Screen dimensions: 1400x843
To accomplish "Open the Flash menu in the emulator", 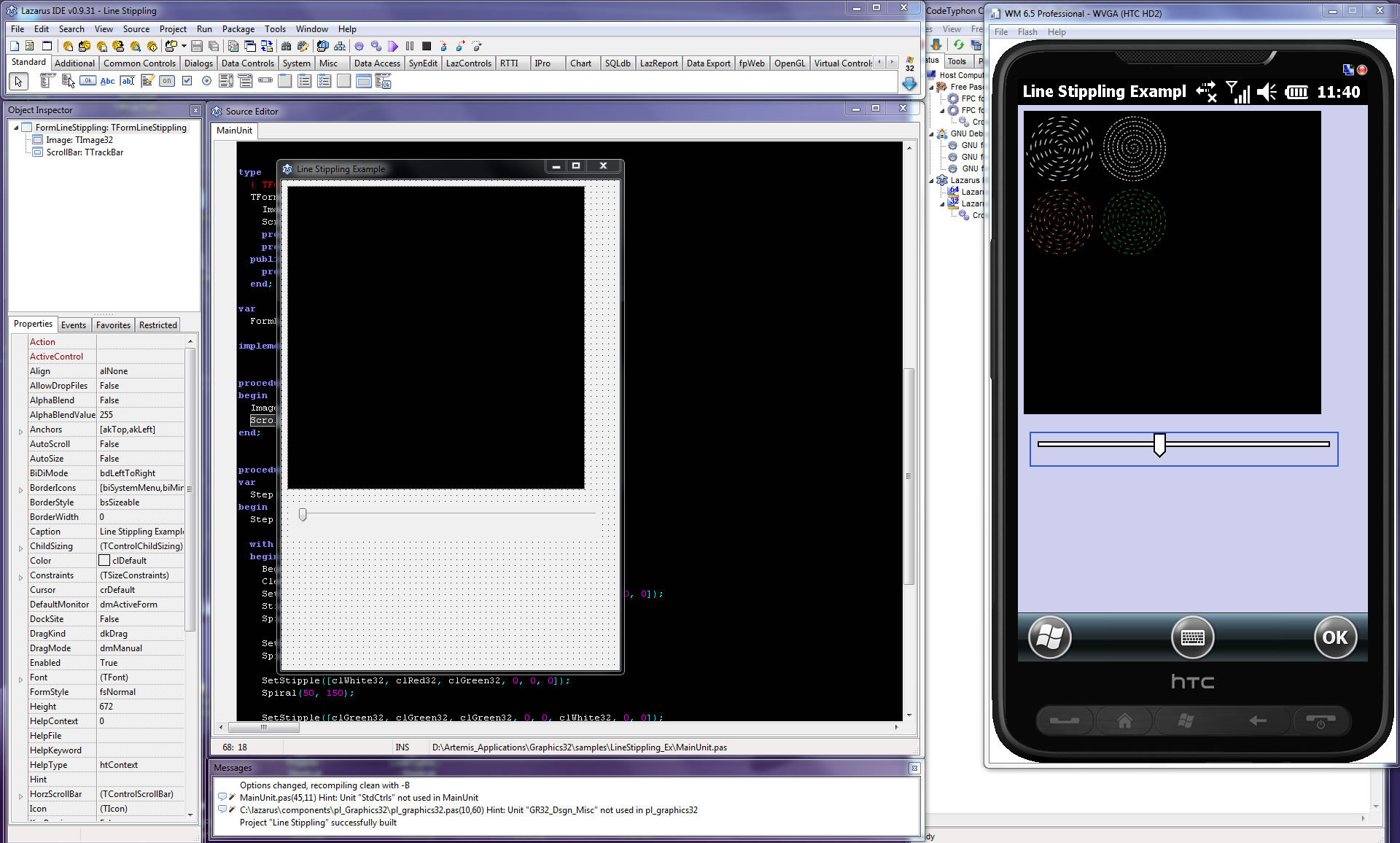I will [1027, 32].
